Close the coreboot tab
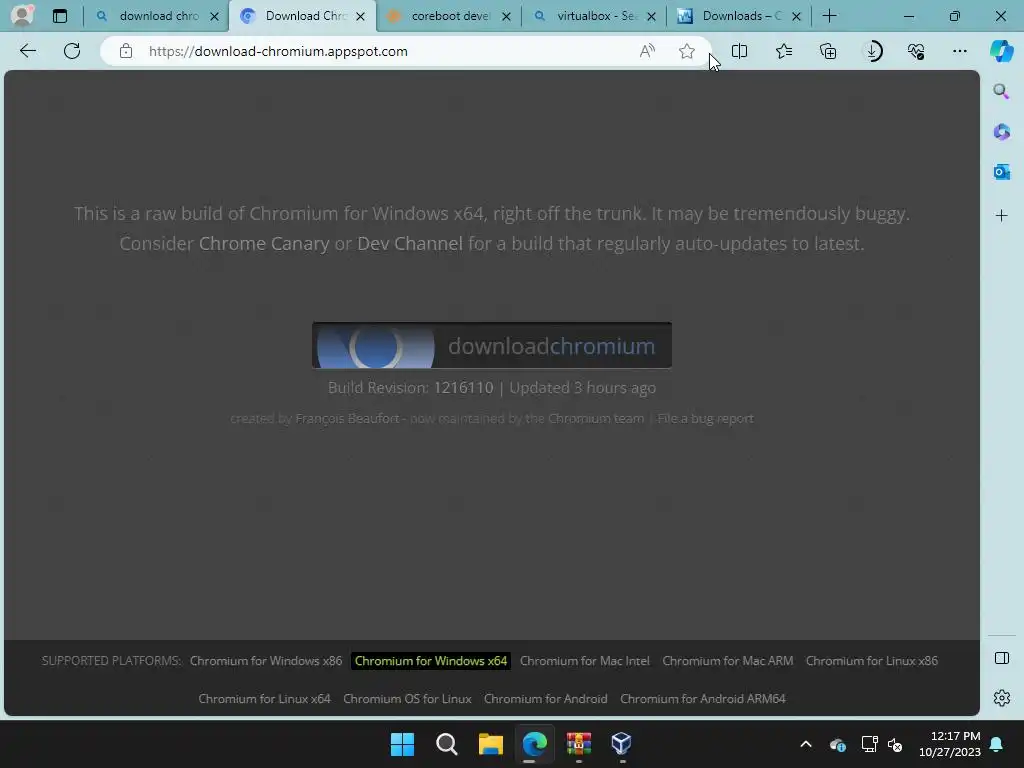 pyautogui.click(x=506, y=16)
